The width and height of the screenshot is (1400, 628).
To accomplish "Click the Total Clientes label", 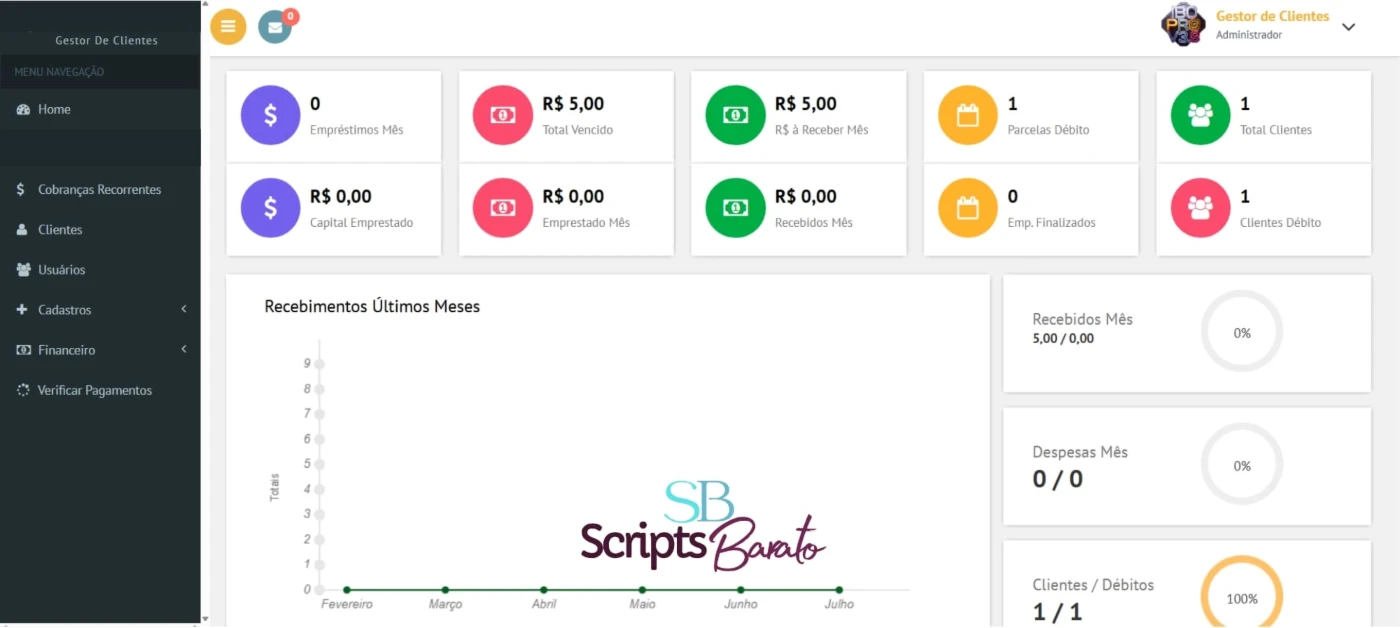I will [x=1276, y=130].
